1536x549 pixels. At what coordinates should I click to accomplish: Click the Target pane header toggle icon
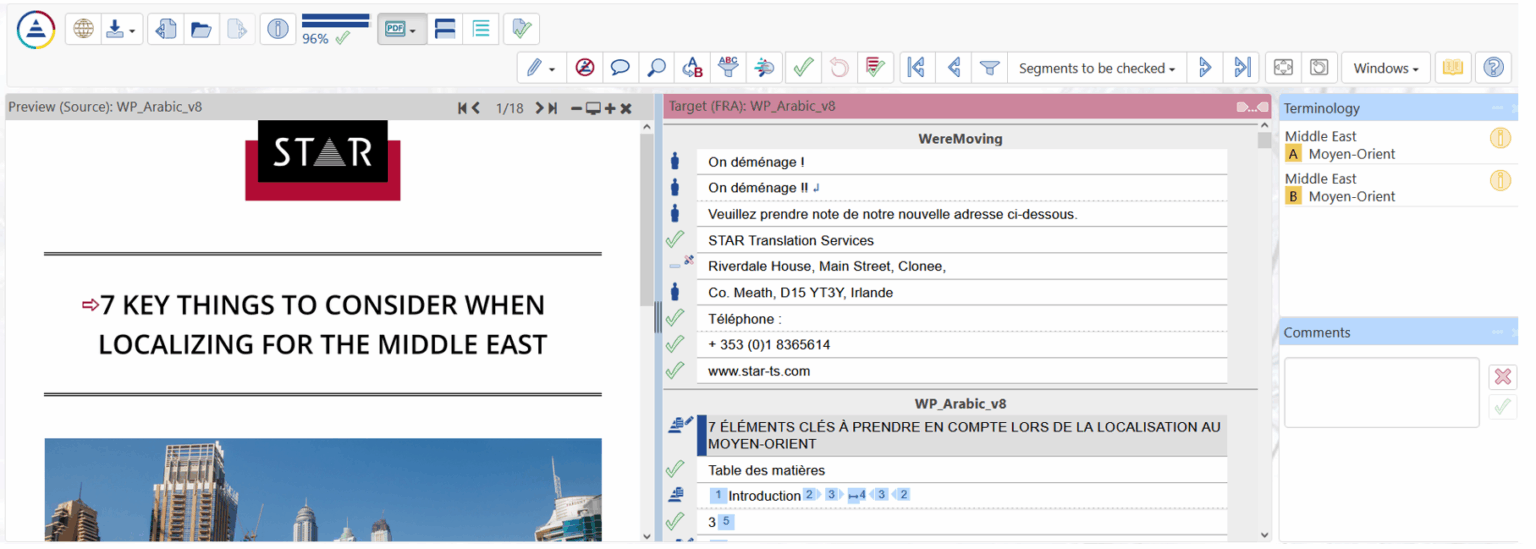(1252, 106)
